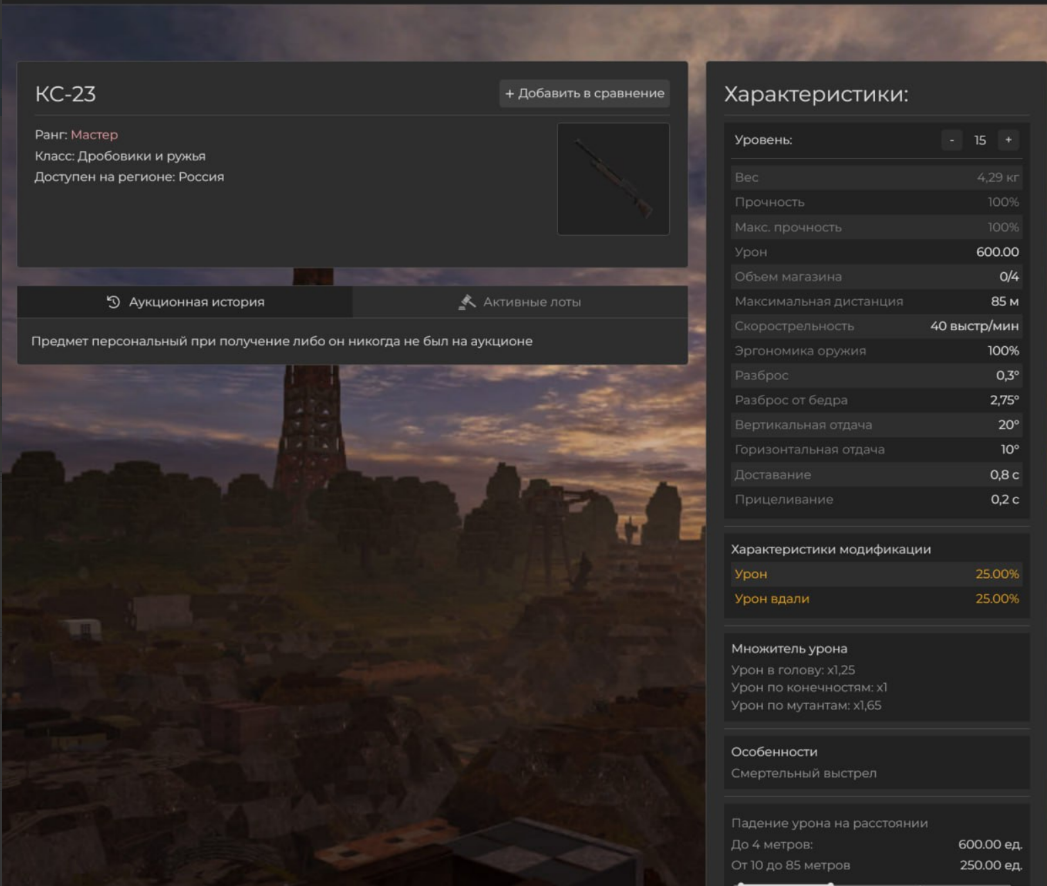Viewport: 1047px width, 886px height.
Task: Click the Максимальная дистанция row
Action: pyautogui.click(x=876, y=301)
